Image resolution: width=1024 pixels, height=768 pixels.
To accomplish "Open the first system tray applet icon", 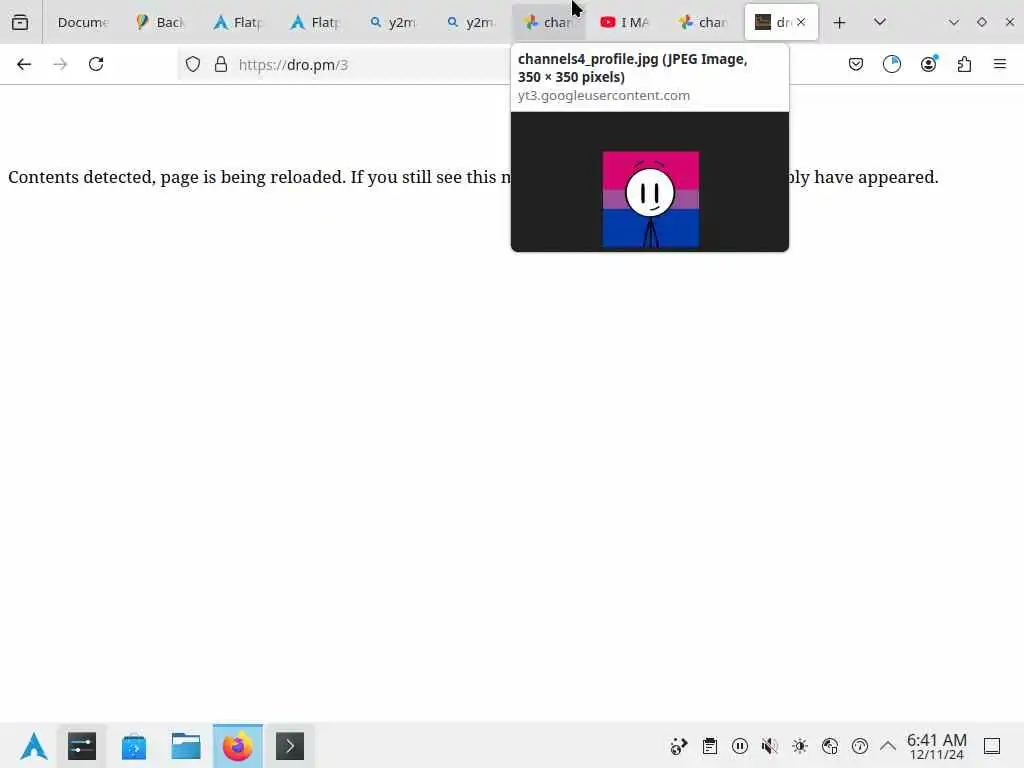I will point(679,746).
